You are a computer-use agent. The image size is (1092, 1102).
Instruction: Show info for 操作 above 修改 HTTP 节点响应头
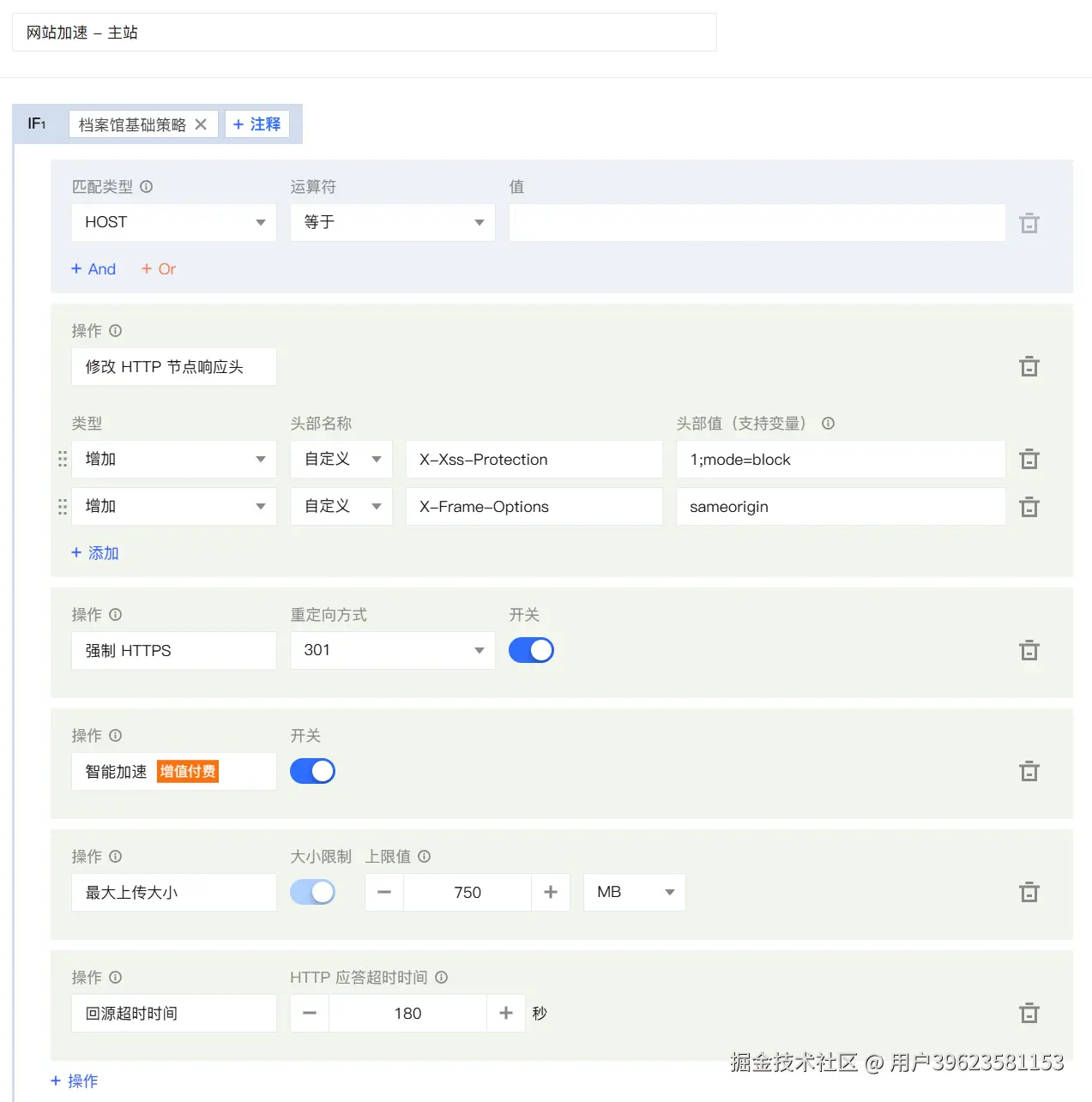click(x=116, y=330)
